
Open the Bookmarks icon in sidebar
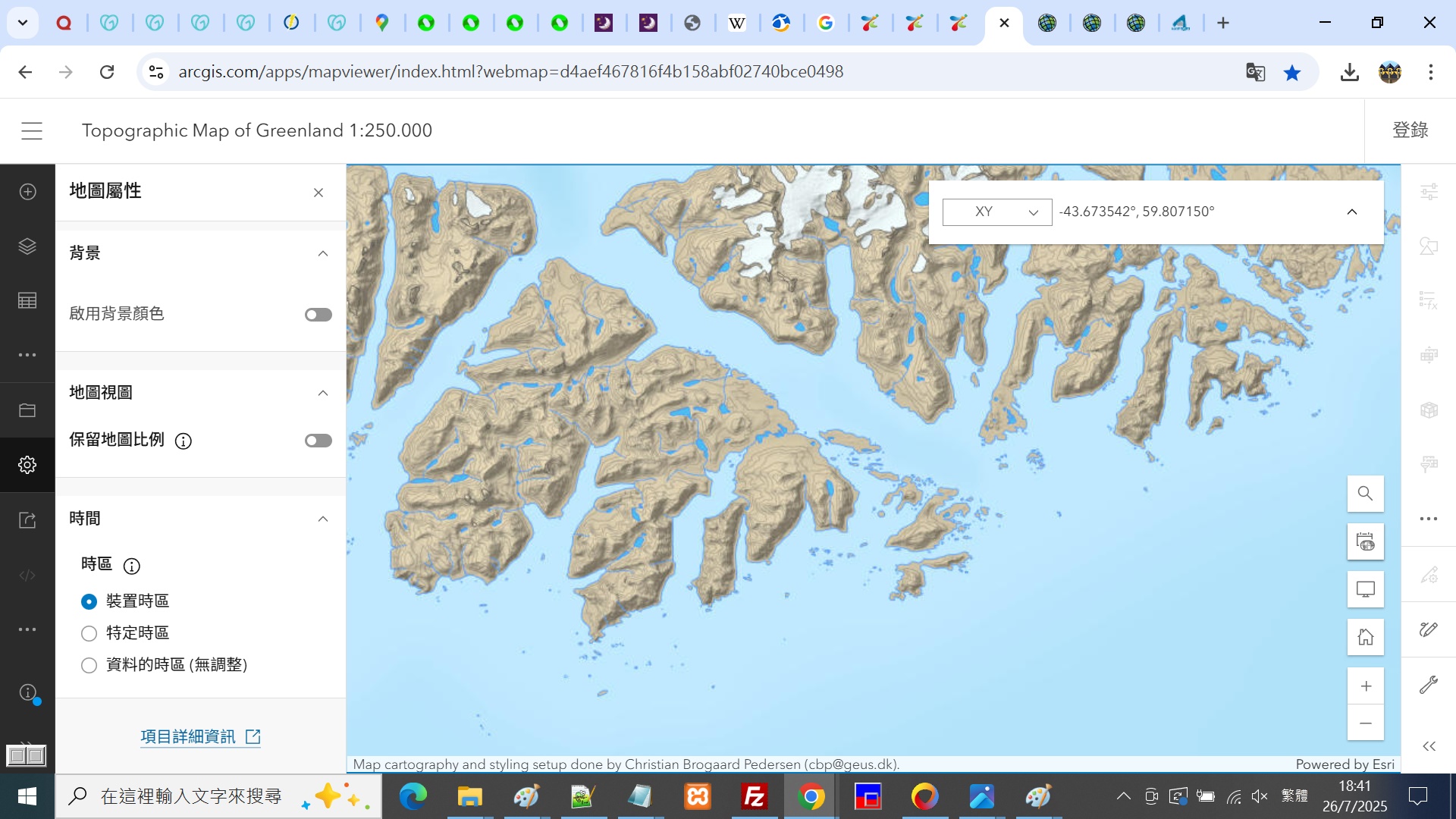(x=27, y=410)
